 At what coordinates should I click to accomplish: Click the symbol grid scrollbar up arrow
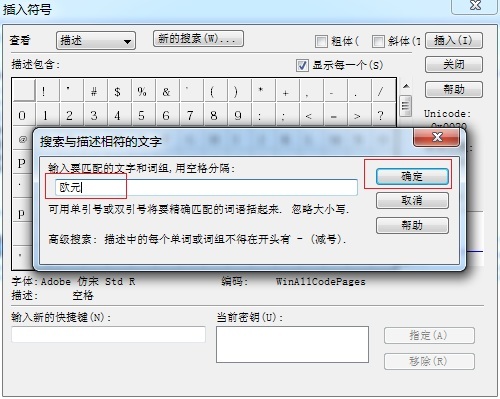[406, 86]
